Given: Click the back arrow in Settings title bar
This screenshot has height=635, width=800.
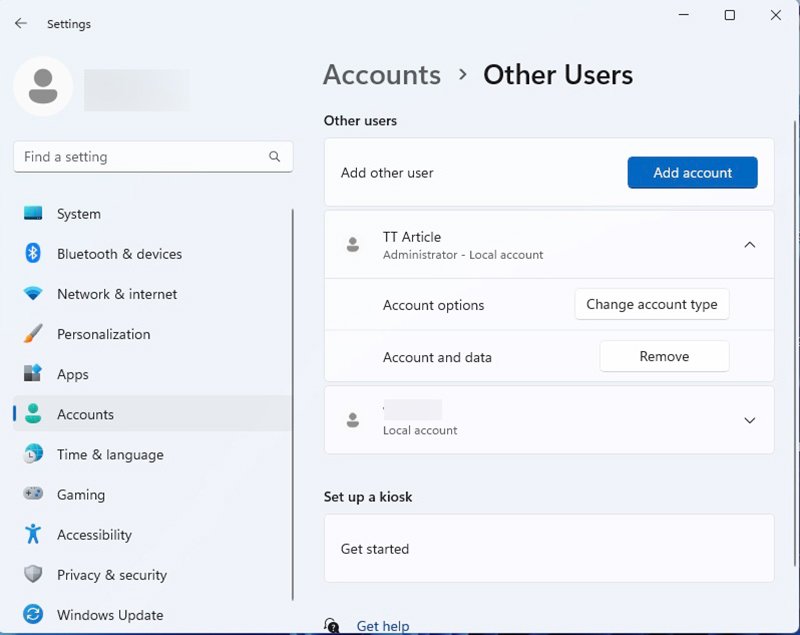Looking at the screenshot, I should click(21, 23).
